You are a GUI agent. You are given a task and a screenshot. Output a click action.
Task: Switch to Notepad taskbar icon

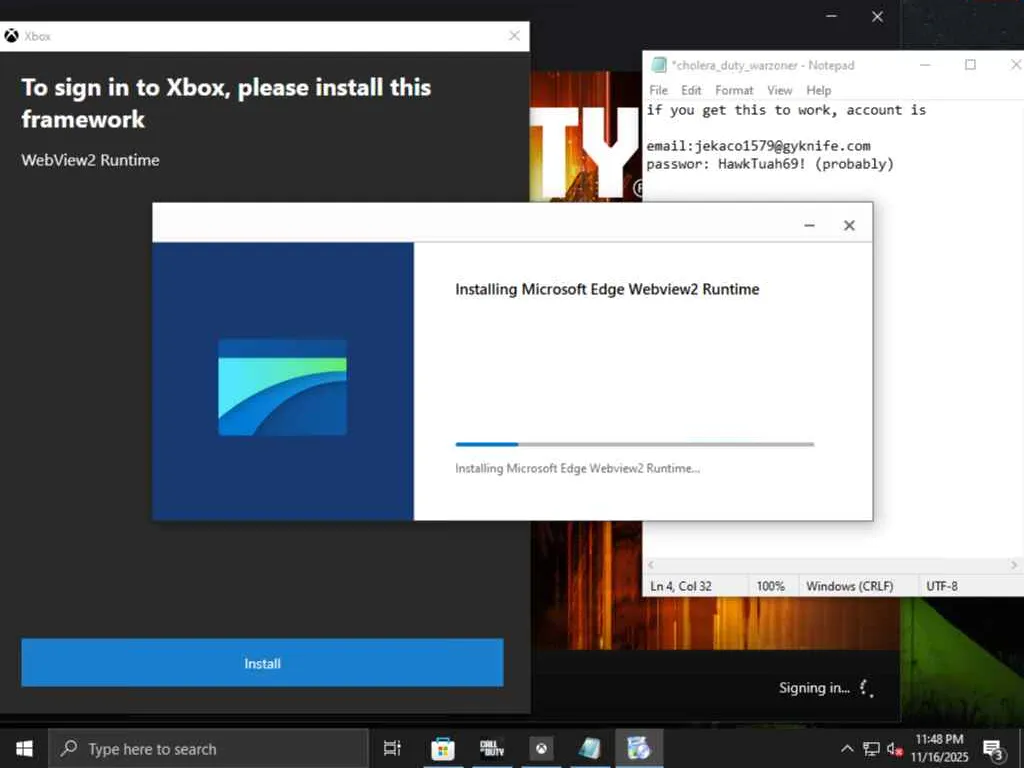click(590, 748)
